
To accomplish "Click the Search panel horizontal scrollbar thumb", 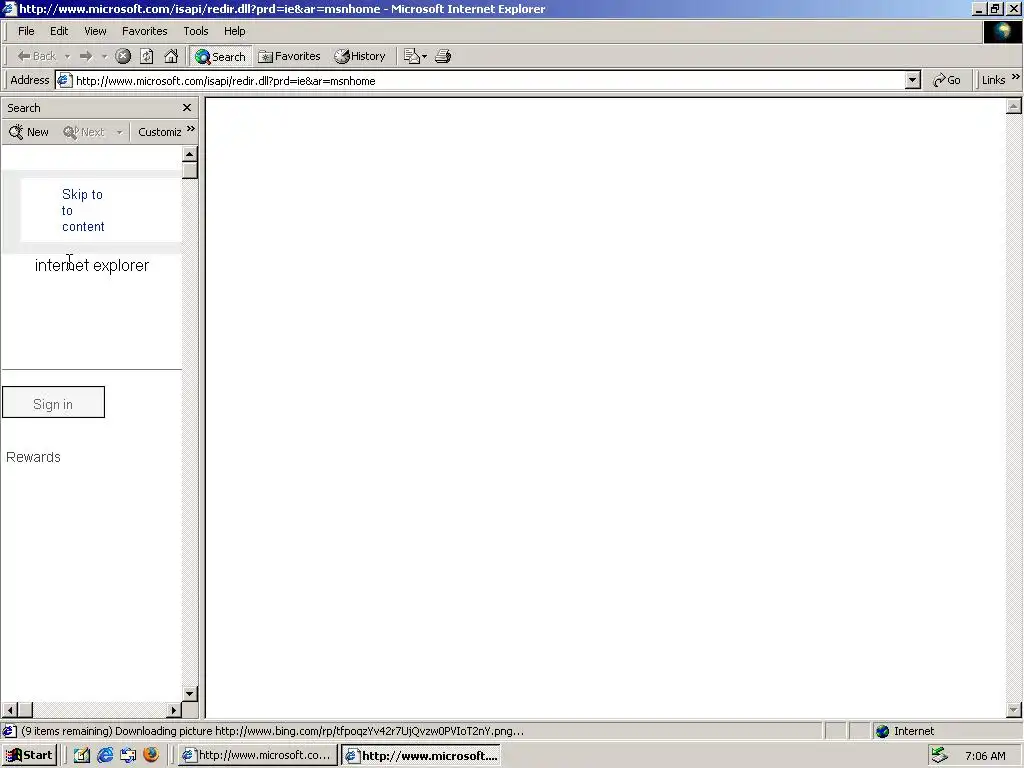I will [x=25, y=710].
